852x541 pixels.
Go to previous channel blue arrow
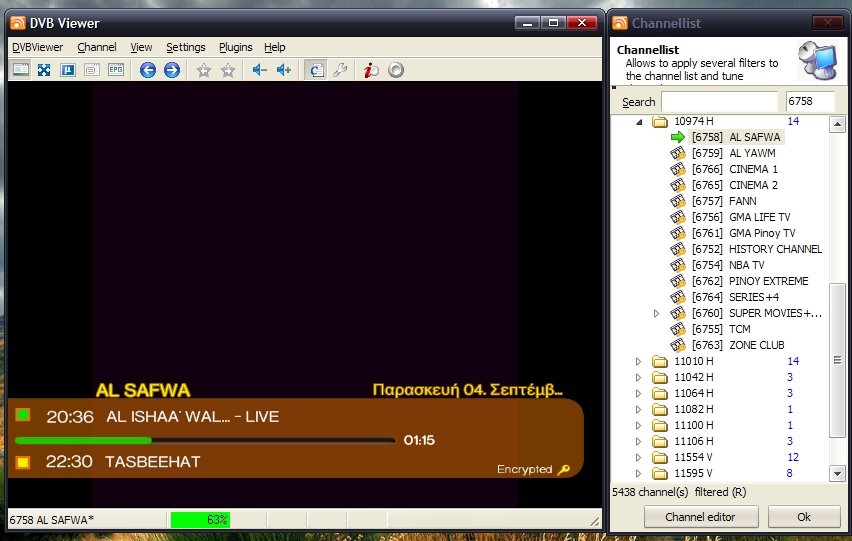coord(148,70)
